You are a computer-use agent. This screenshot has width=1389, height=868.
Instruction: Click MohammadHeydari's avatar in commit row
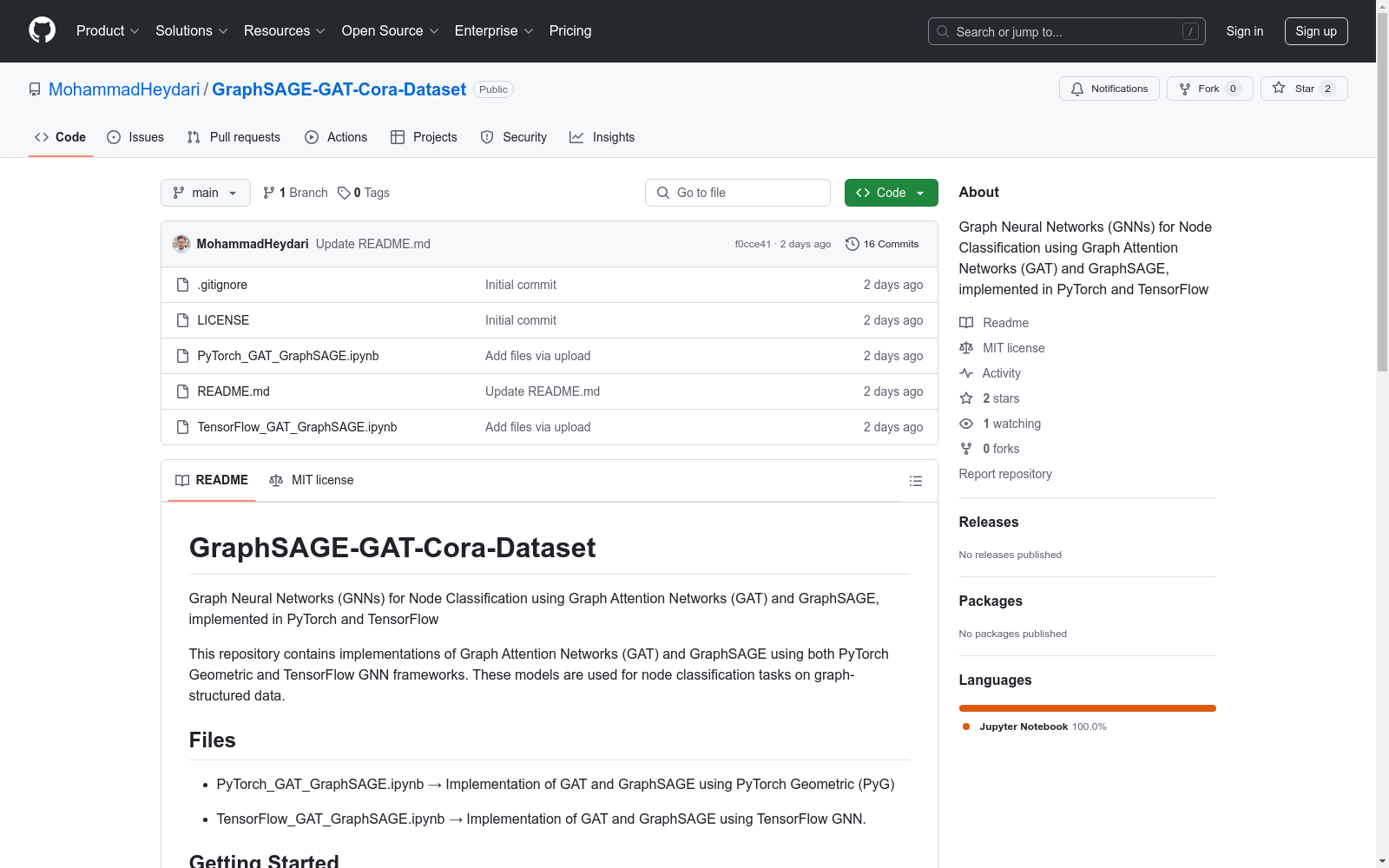[x=181, y=244]
